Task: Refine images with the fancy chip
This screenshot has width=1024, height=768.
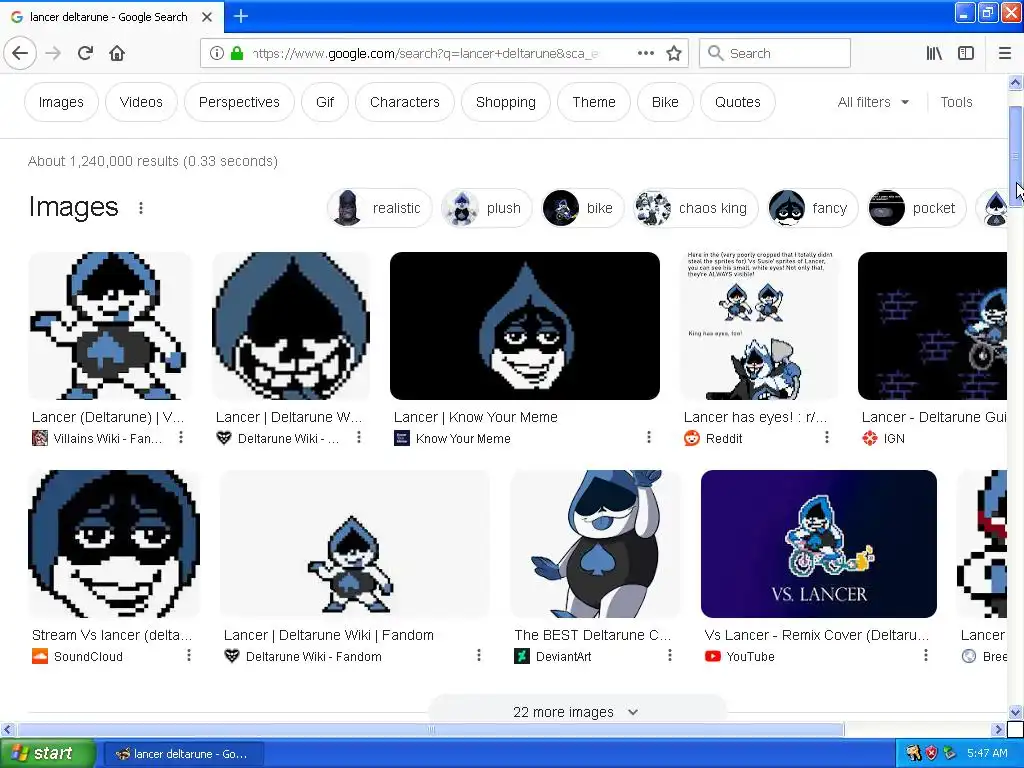Action: [812, 208]
